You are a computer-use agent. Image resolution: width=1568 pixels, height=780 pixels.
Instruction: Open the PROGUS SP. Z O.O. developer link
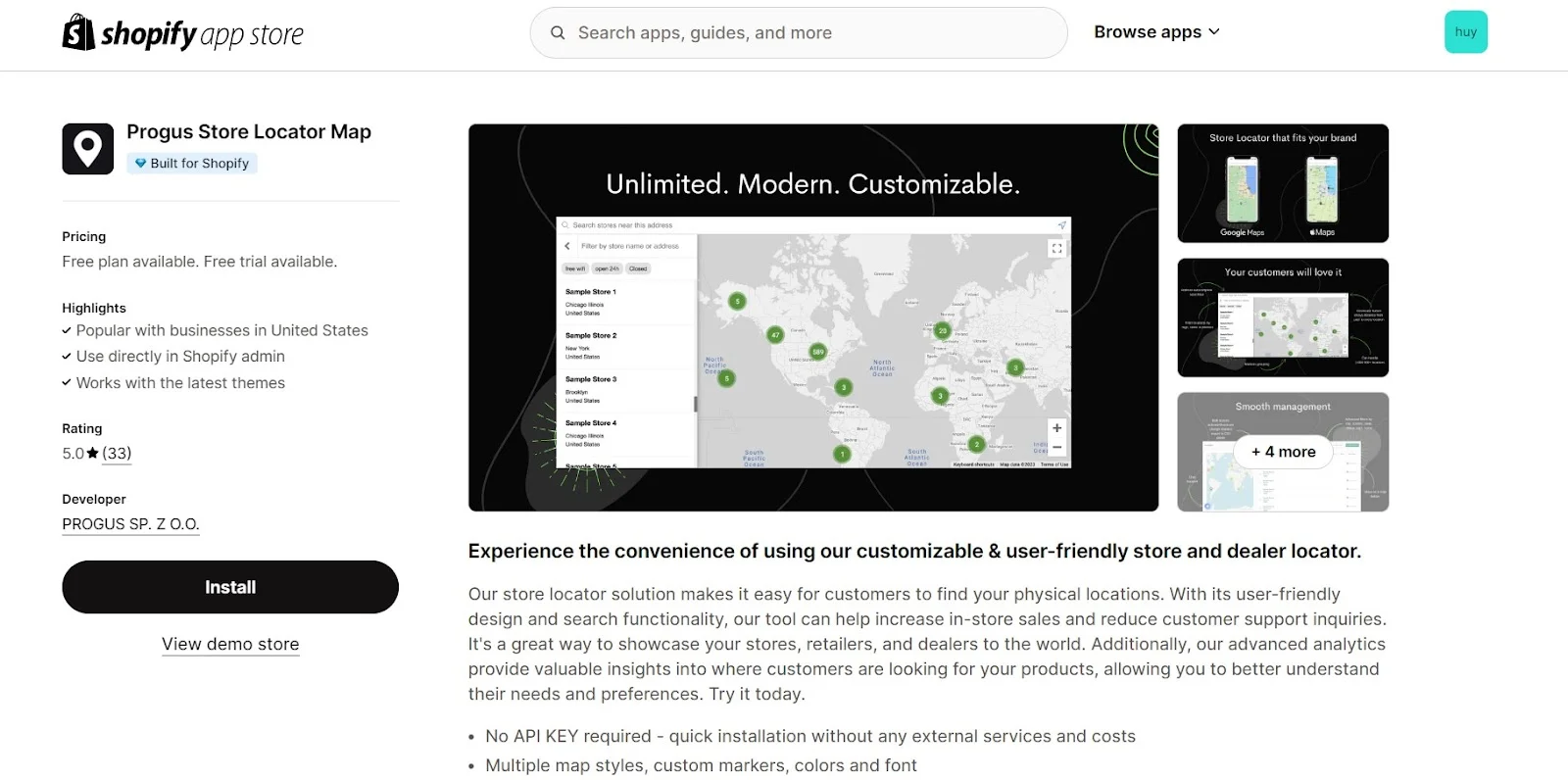(130, 524)
